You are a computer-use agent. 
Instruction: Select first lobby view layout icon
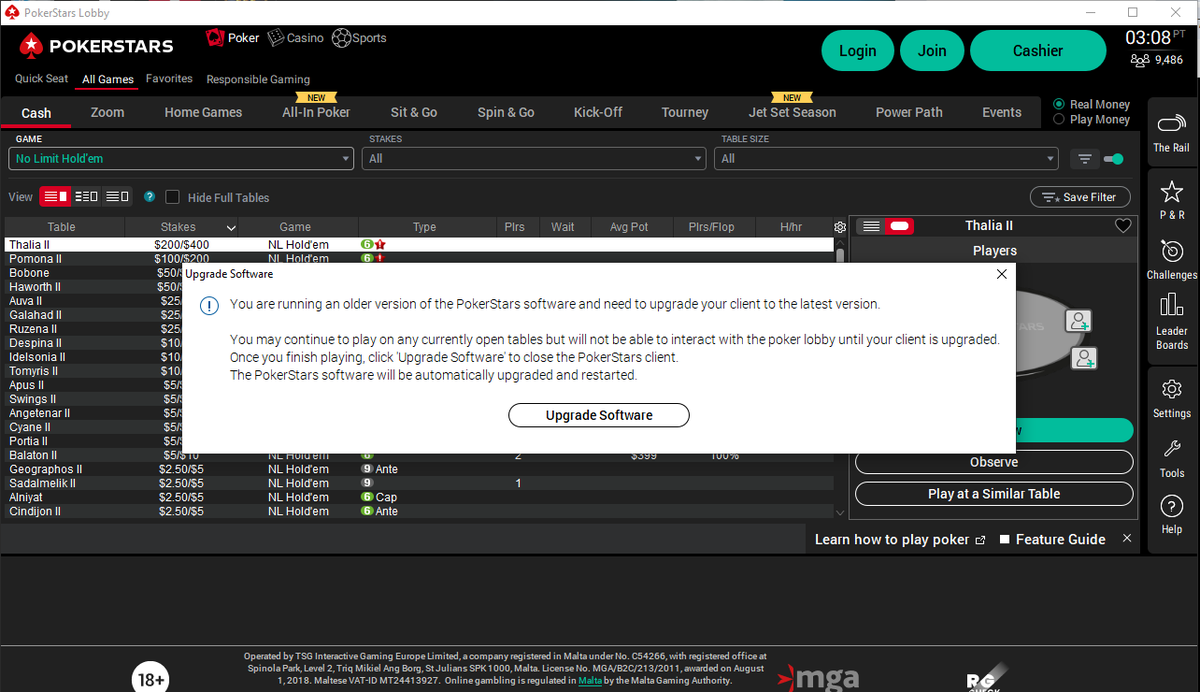point(56,197)
